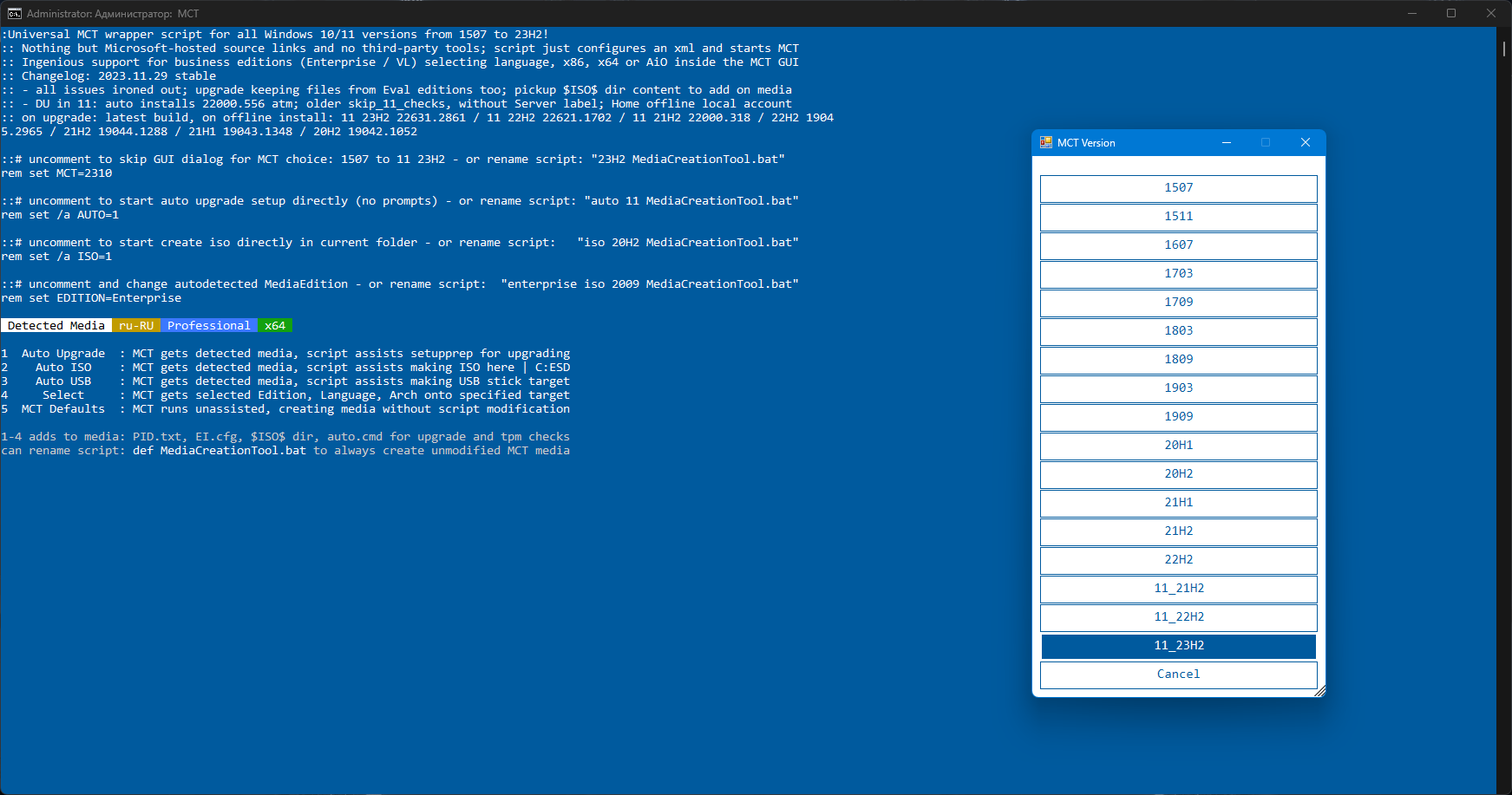
Task: Select the 21H1 option
Action: coord(1178,503)
